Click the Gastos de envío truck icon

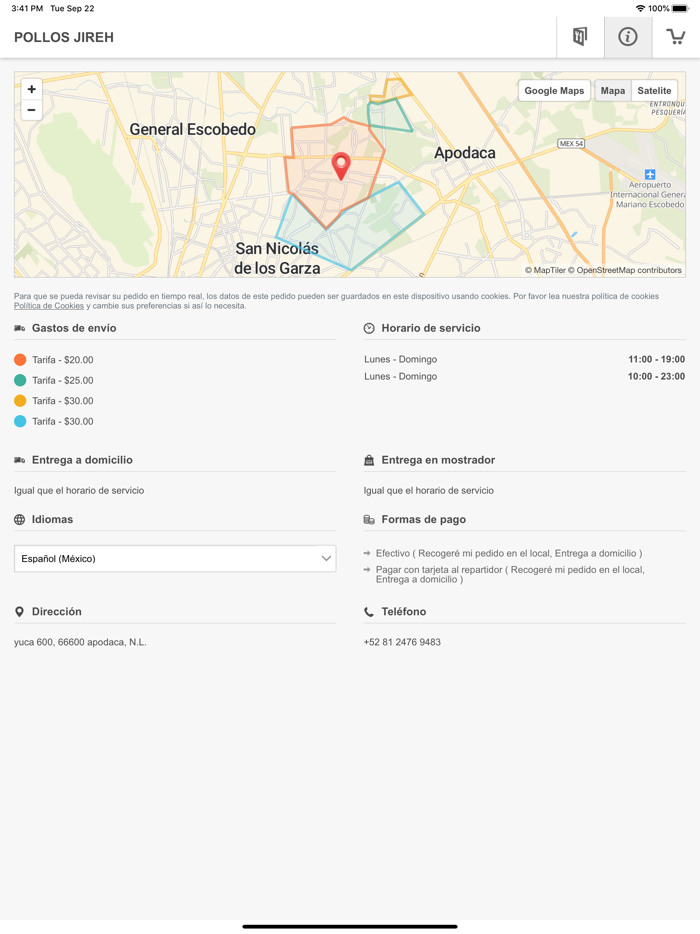tap(20, 328)
